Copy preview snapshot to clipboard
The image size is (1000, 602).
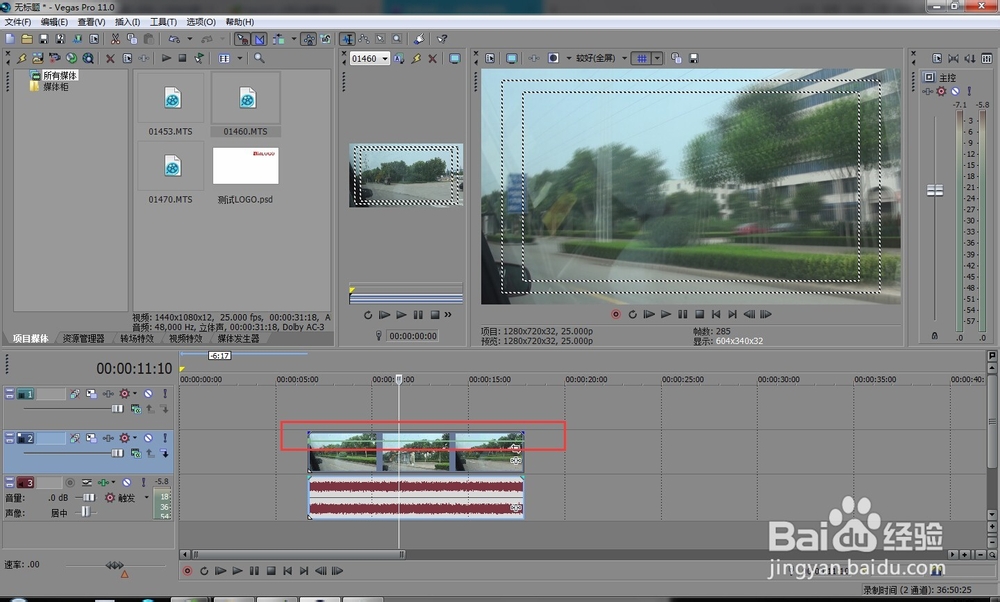(x=676, y=58)
